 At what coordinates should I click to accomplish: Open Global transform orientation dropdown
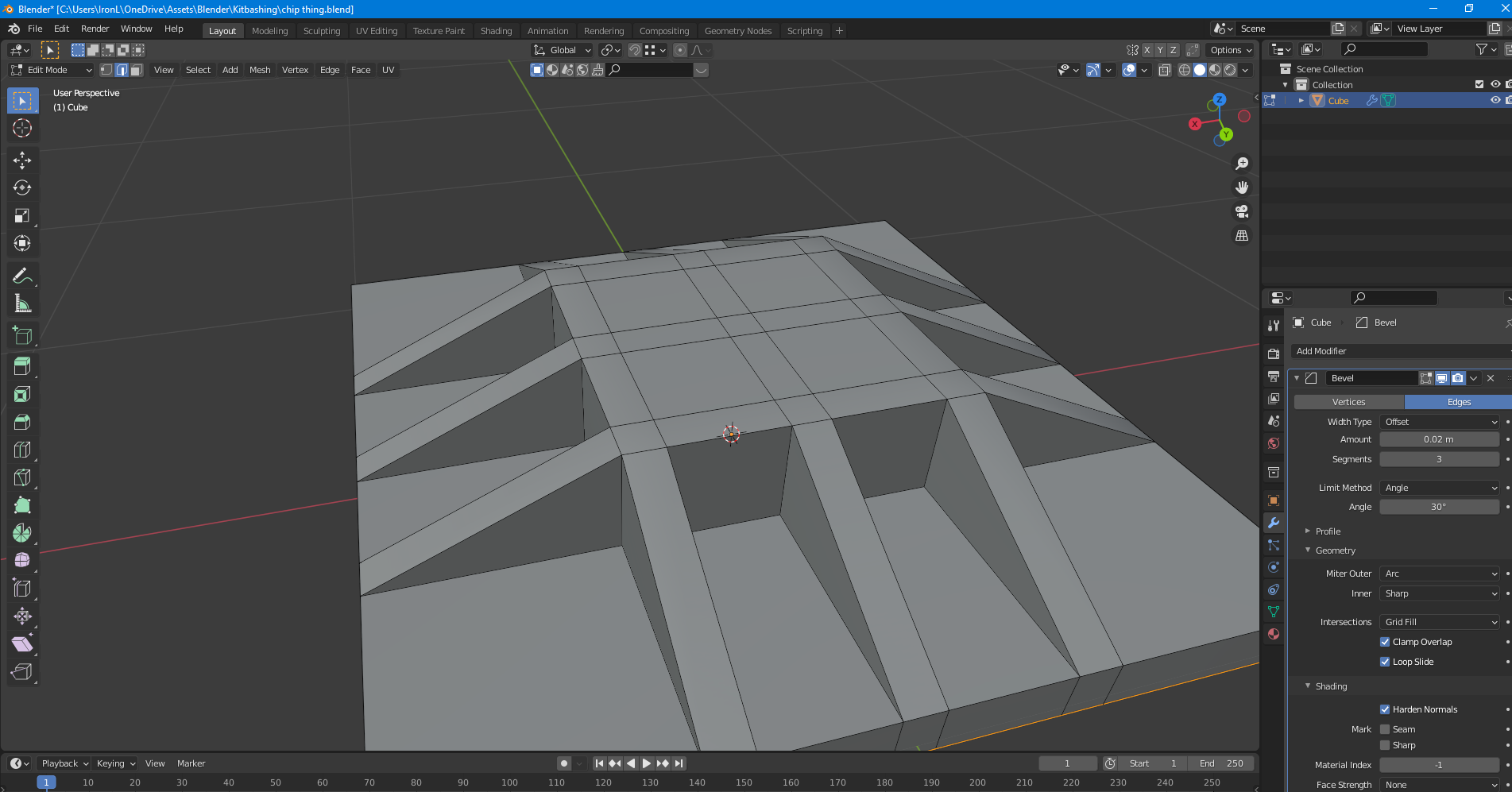563,50
